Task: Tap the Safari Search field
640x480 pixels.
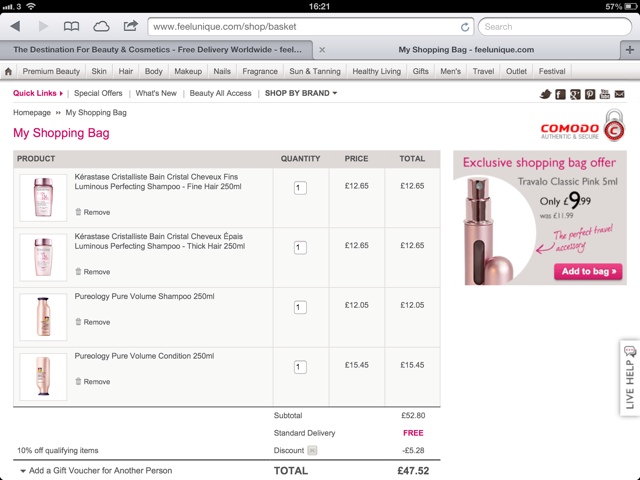Action: [x=555, y=27]
